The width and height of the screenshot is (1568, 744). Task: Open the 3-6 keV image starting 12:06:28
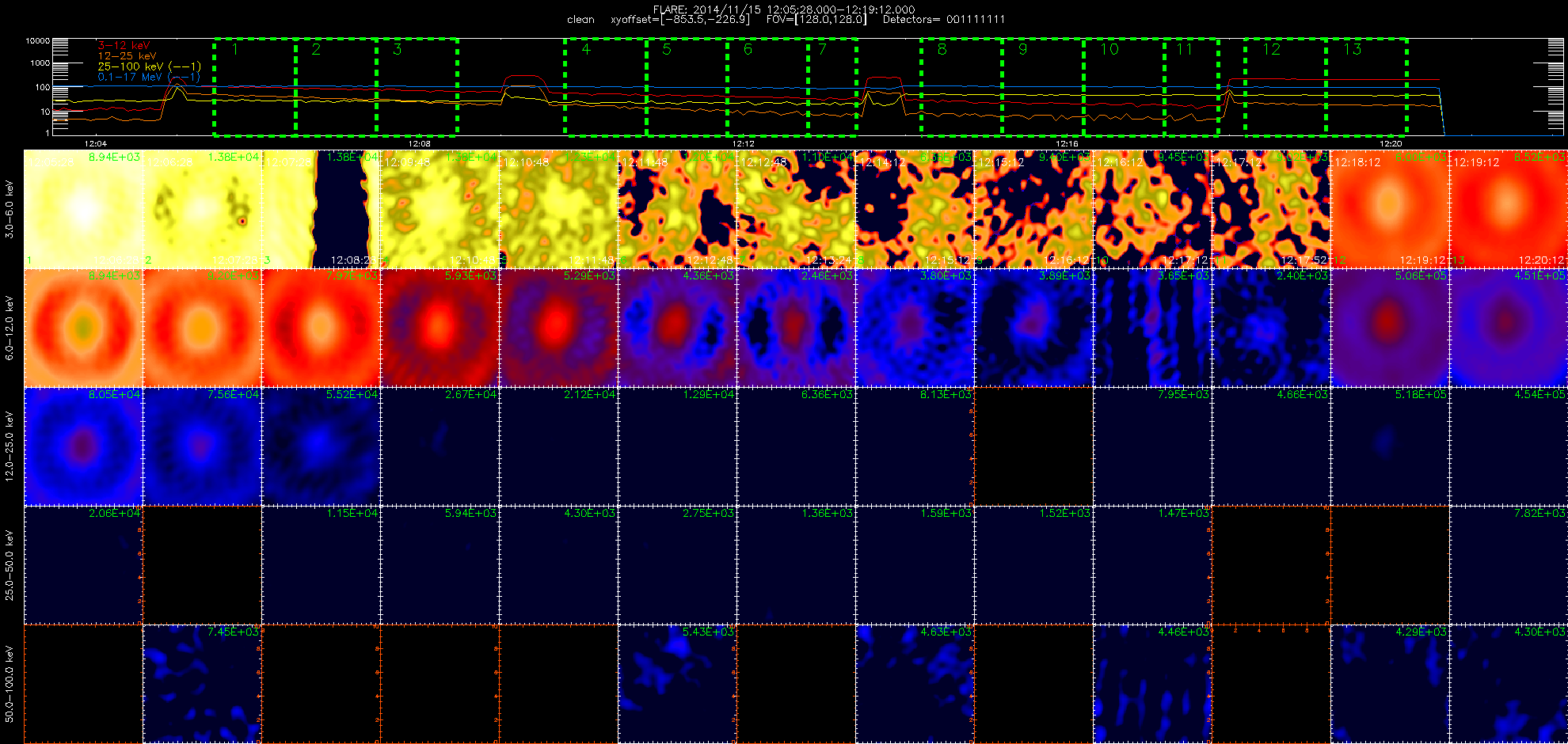coord(202,209)
